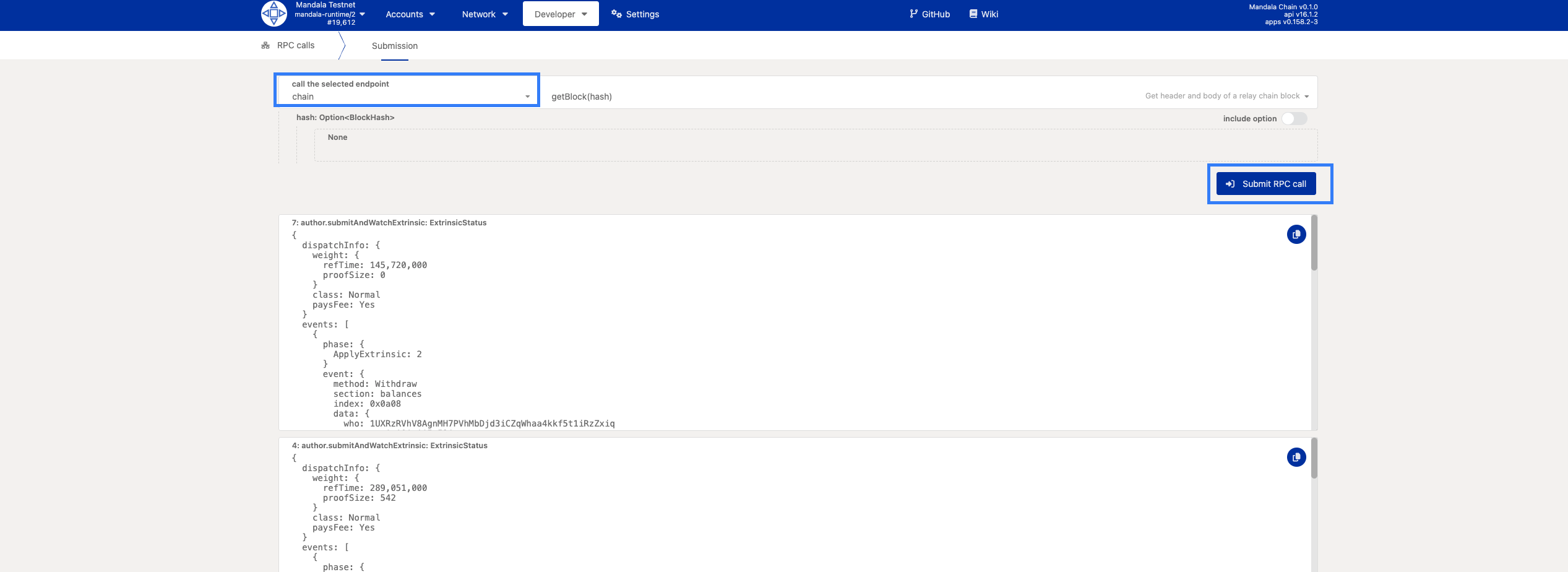Click the None hash parameter field

(815, 145)
